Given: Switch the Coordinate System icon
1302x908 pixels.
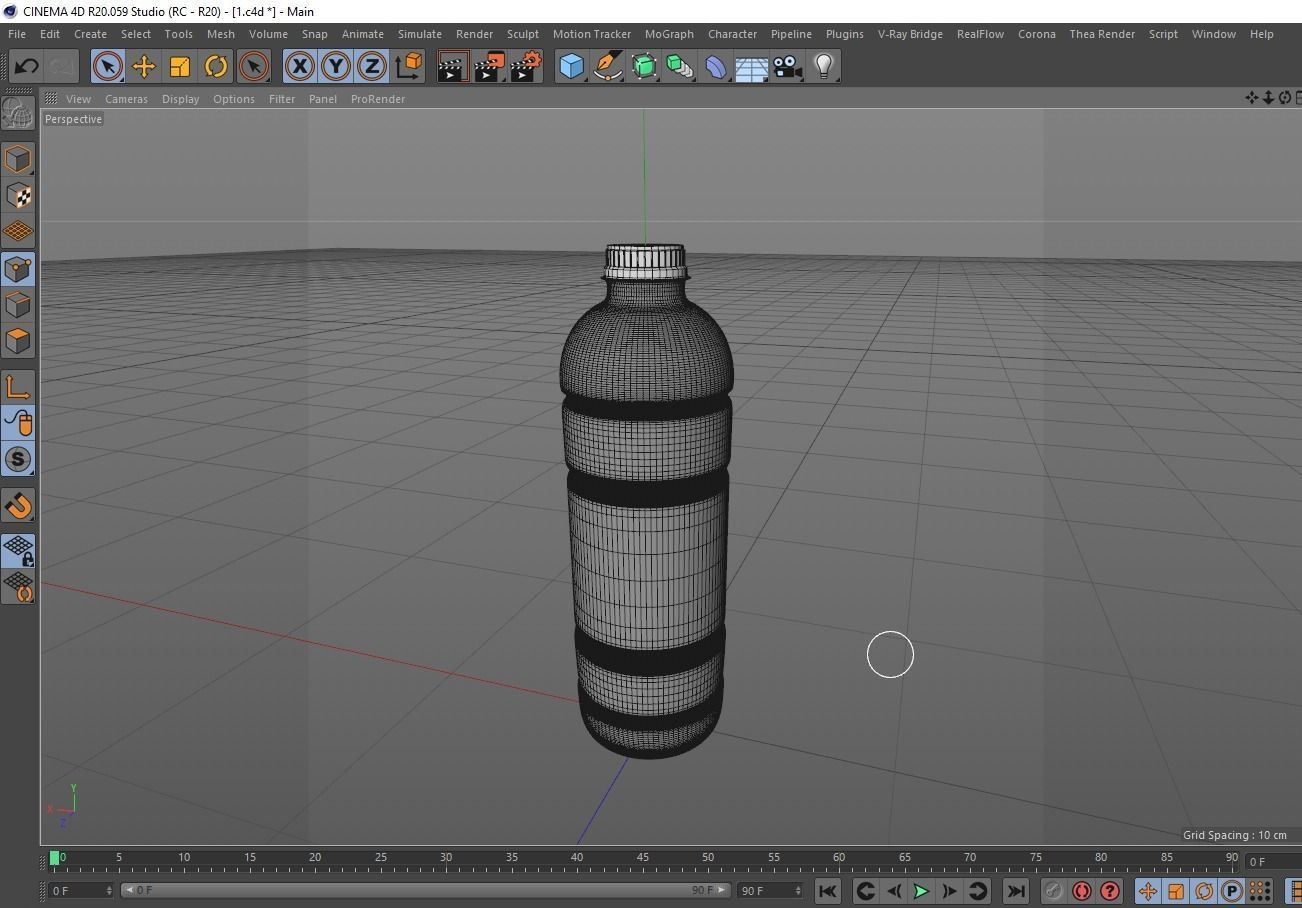Looking at the screenshot, I should click(x=408, y=67).
